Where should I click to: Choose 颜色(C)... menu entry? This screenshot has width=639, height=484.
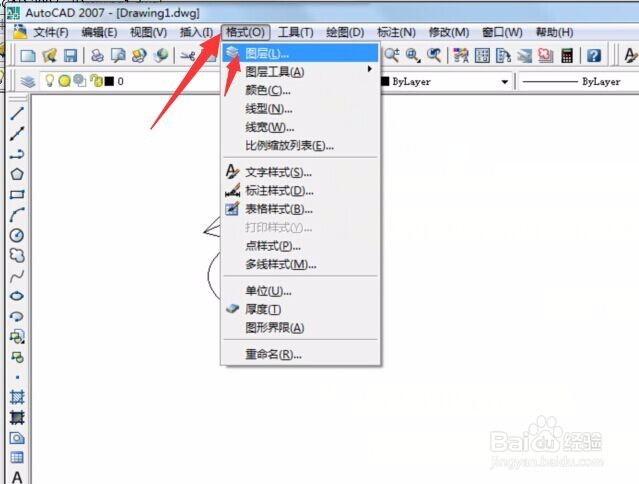coord(300,90)
